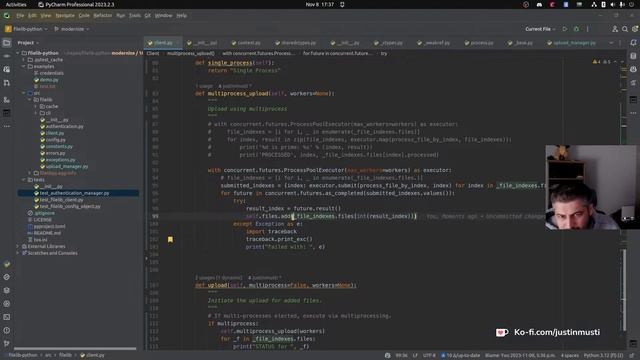
Task: Open the Python Console icon
Action: tap(7, 264)
